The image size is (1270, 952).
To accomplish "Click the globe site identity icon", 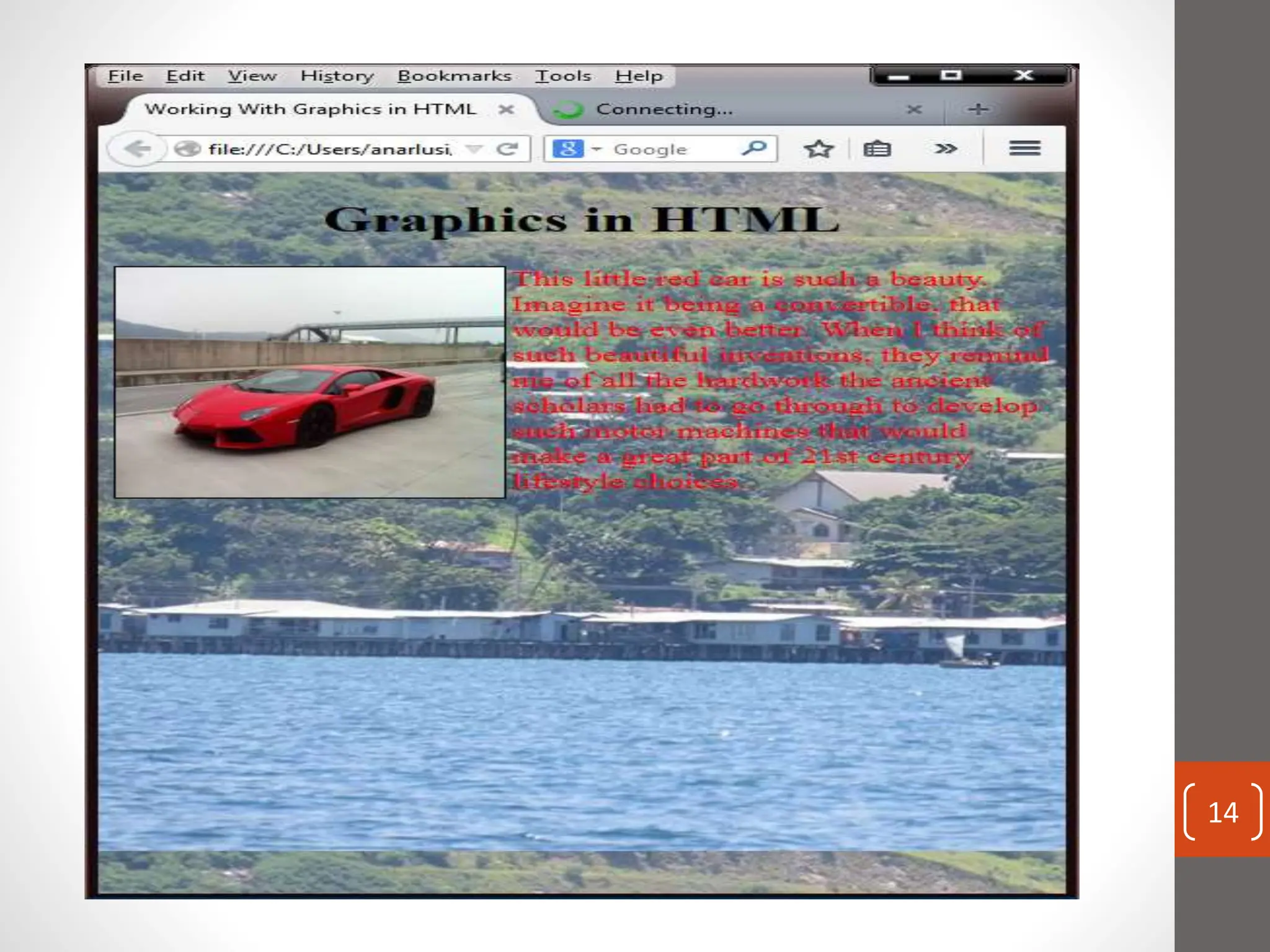I will tap(187, 149).
